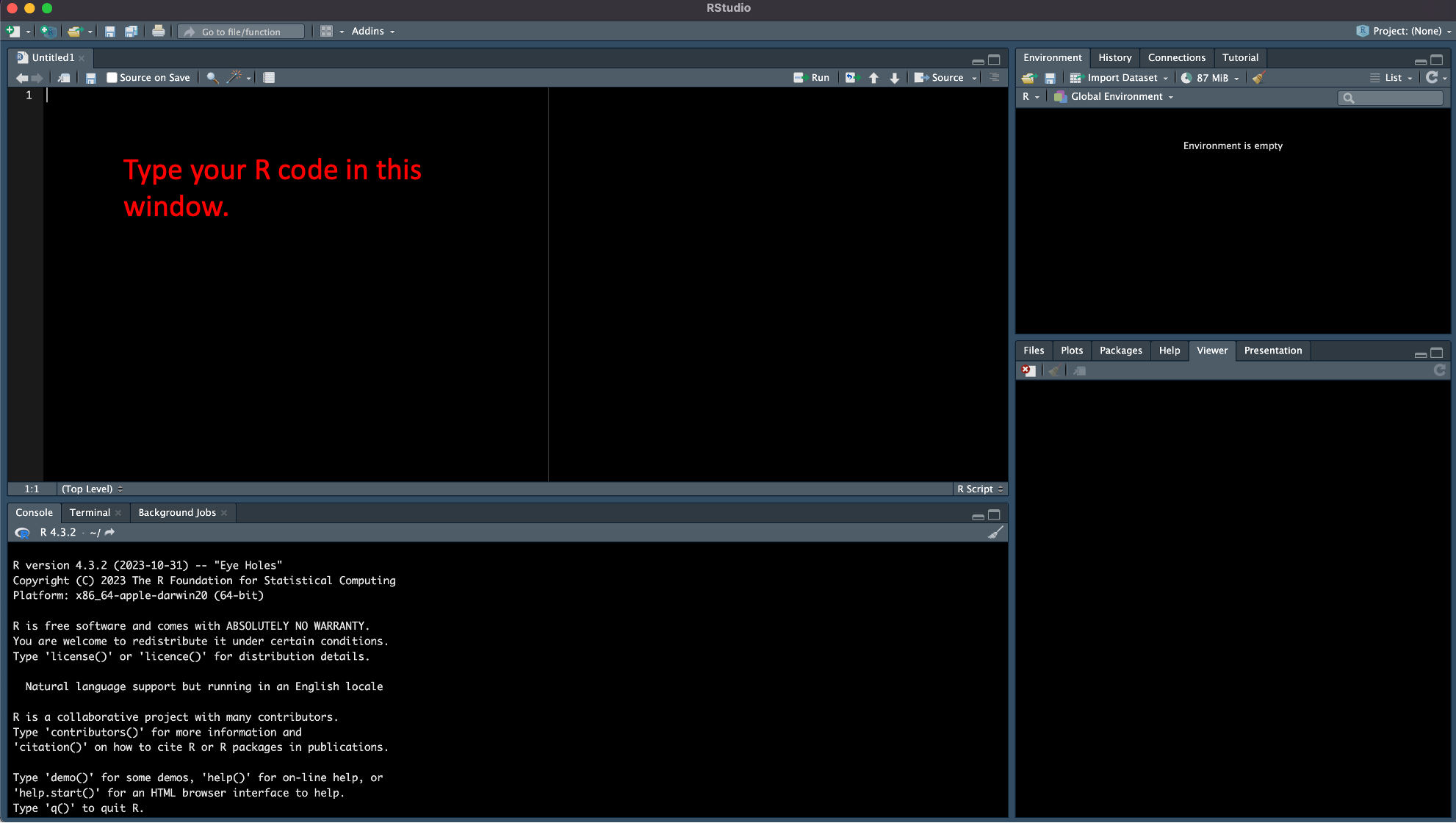Jump to previous section with up arrow

click(873, 78)
